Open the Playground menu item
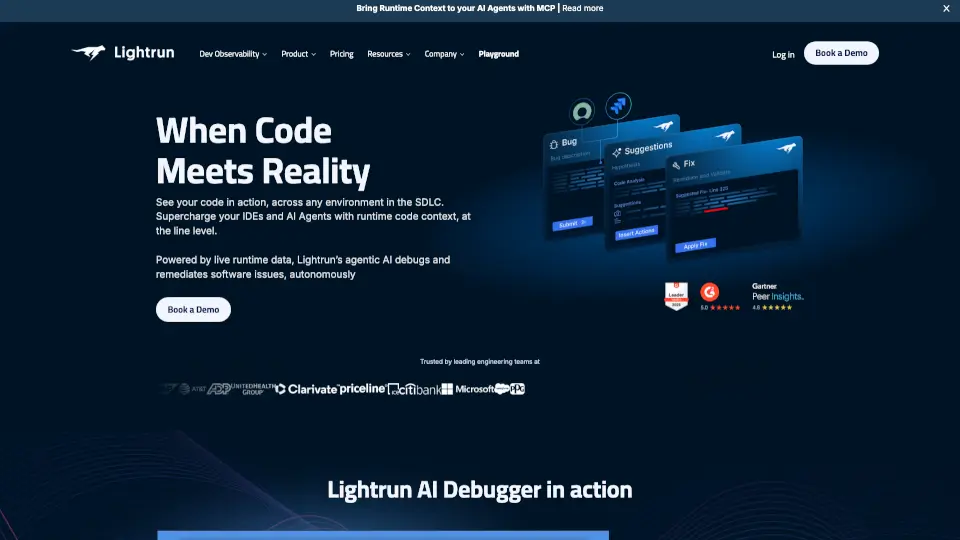Image resolution: width=960 pixels, height=540 pixels. [x=498, y=54]
